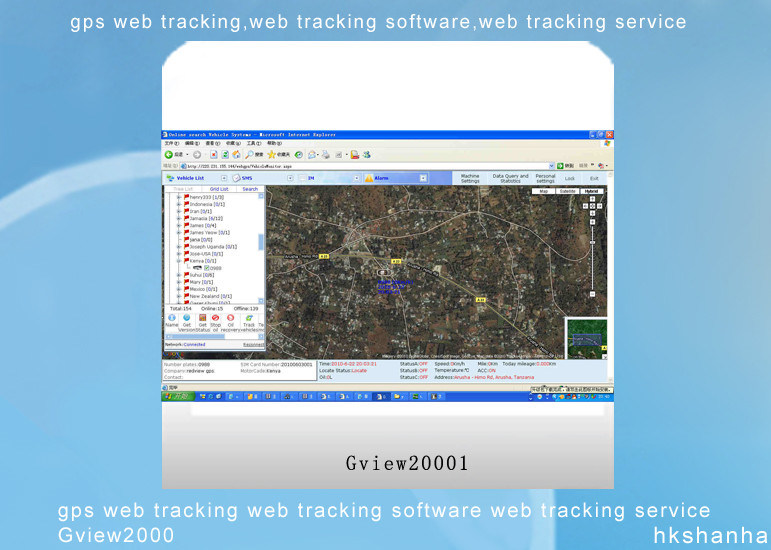The image size is (771, 550).
Task: Click the Oil recovery command icon
Action: tap(230, 318)
